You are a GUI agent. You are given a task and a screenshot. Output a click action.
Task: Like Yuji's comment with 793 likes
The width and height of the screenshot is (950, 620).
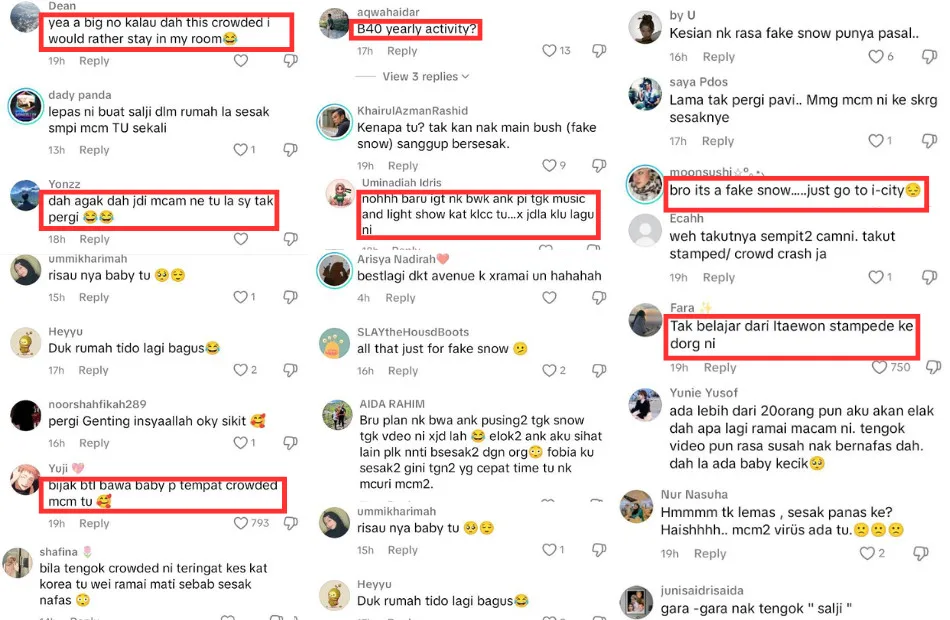241,523
